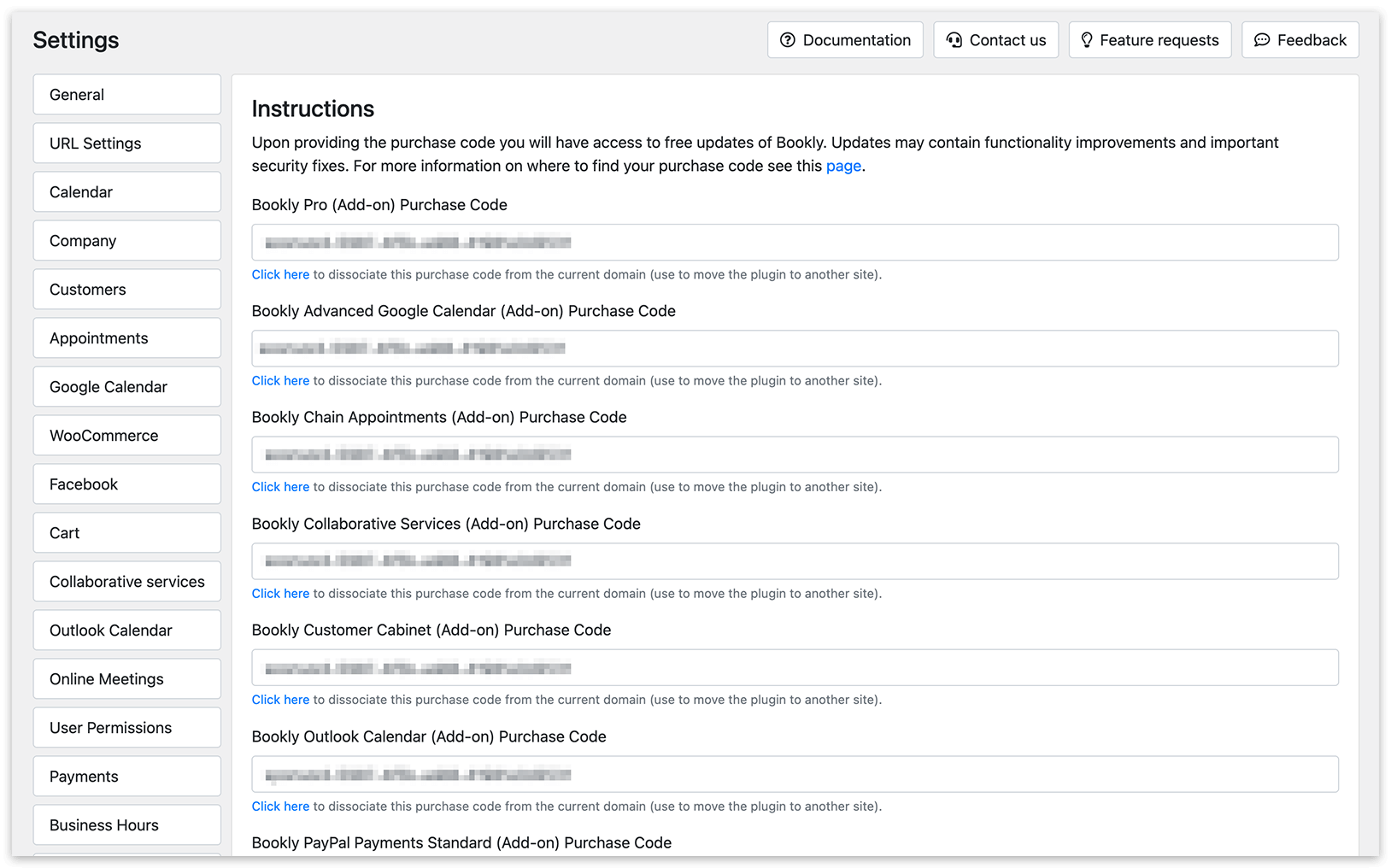The height and width of the screenshot is (868, 1391).
Task: Open the Documentation button
Action: coord(845,40)
